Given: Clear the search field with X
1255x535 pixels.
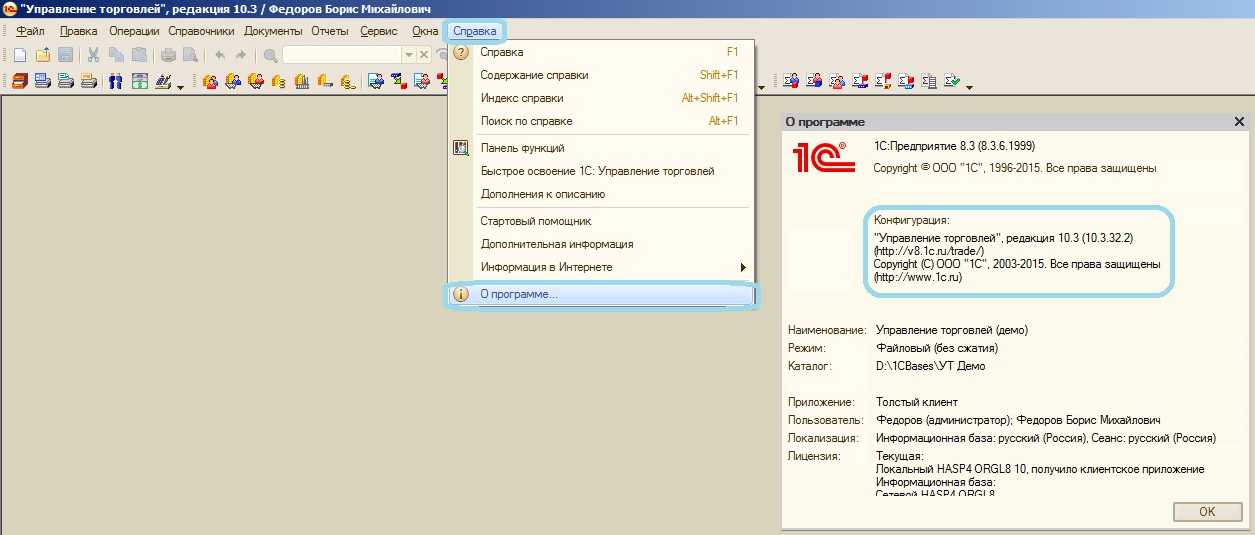Looking at the screenshot, I should 423,55.
